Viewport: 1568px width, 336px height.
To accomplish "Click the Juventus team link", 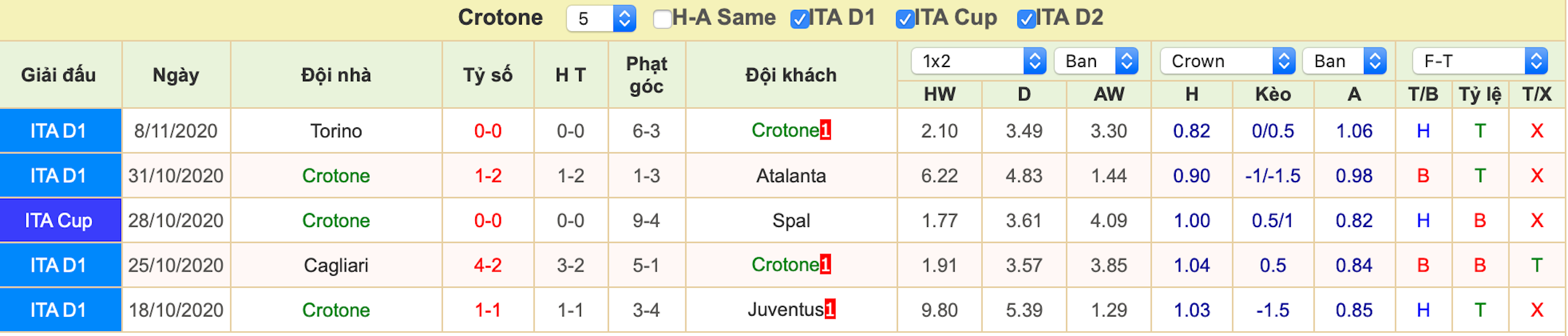I will pos(785,309).
